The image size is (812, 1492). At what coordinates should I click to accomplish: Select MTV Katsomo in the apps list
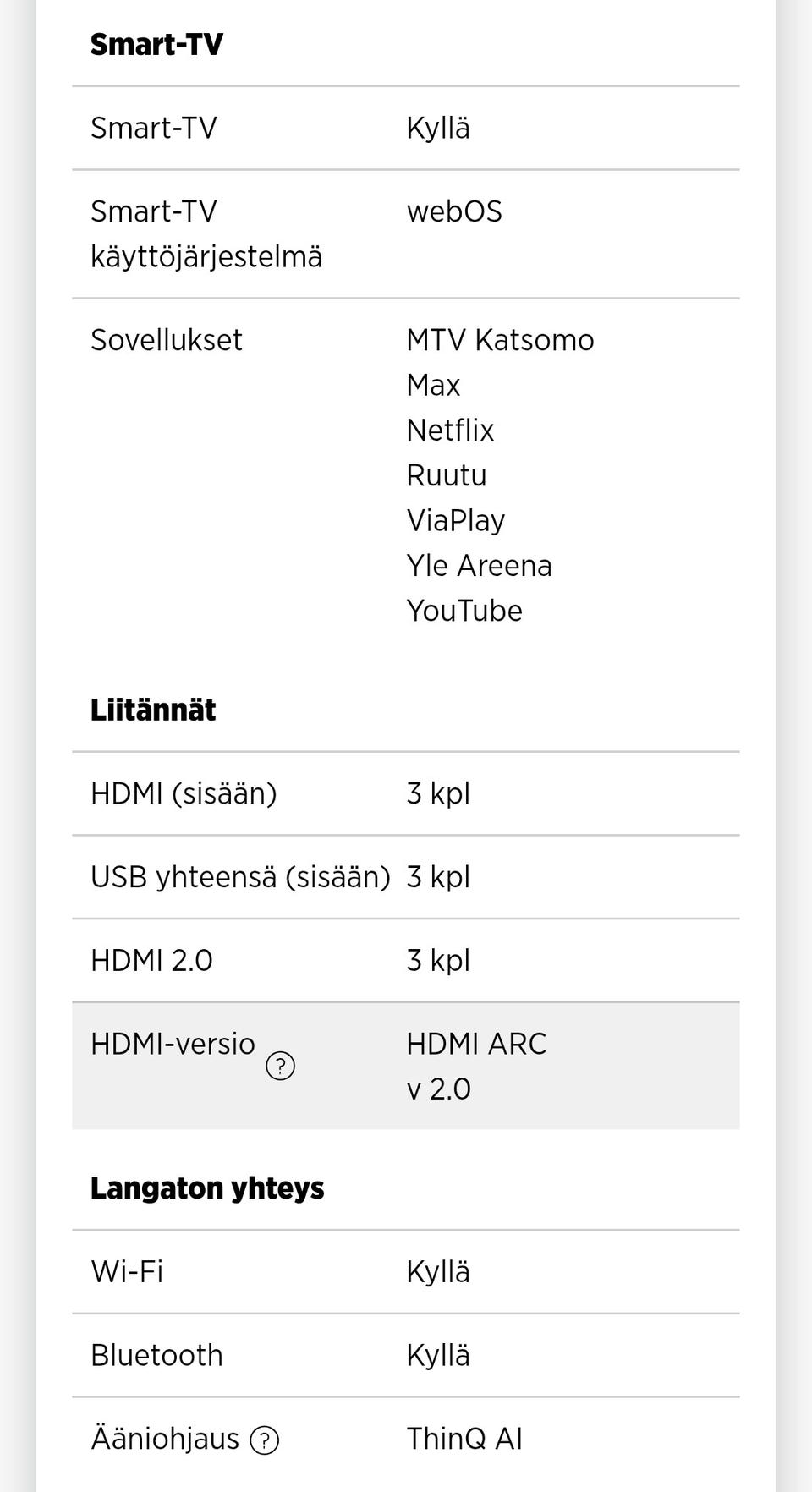click(500, 340)
